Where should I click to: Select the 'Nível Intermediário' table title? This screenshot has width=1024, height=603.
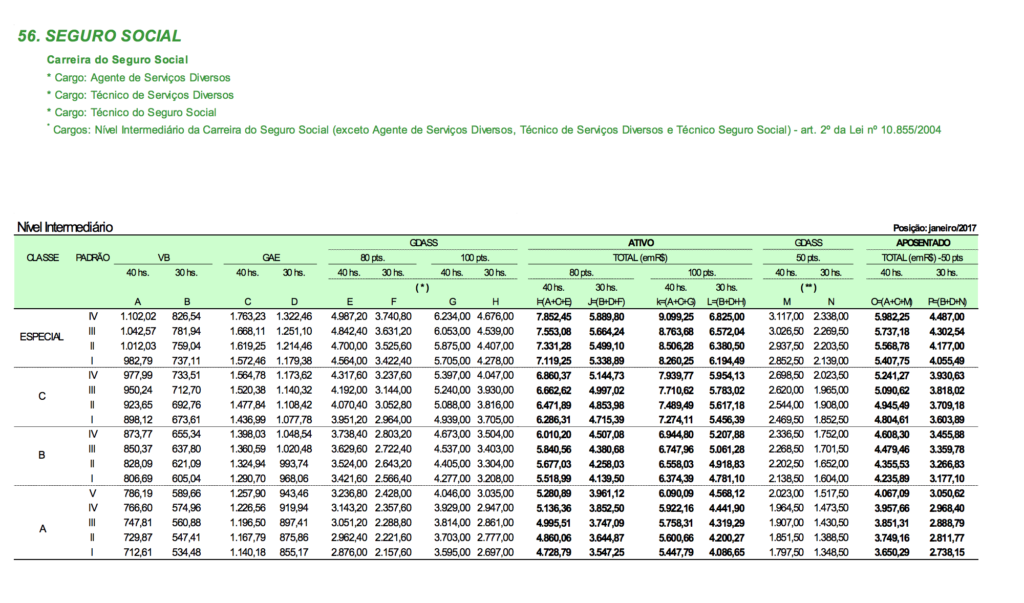pyautogui.click(x=65, y=228)
